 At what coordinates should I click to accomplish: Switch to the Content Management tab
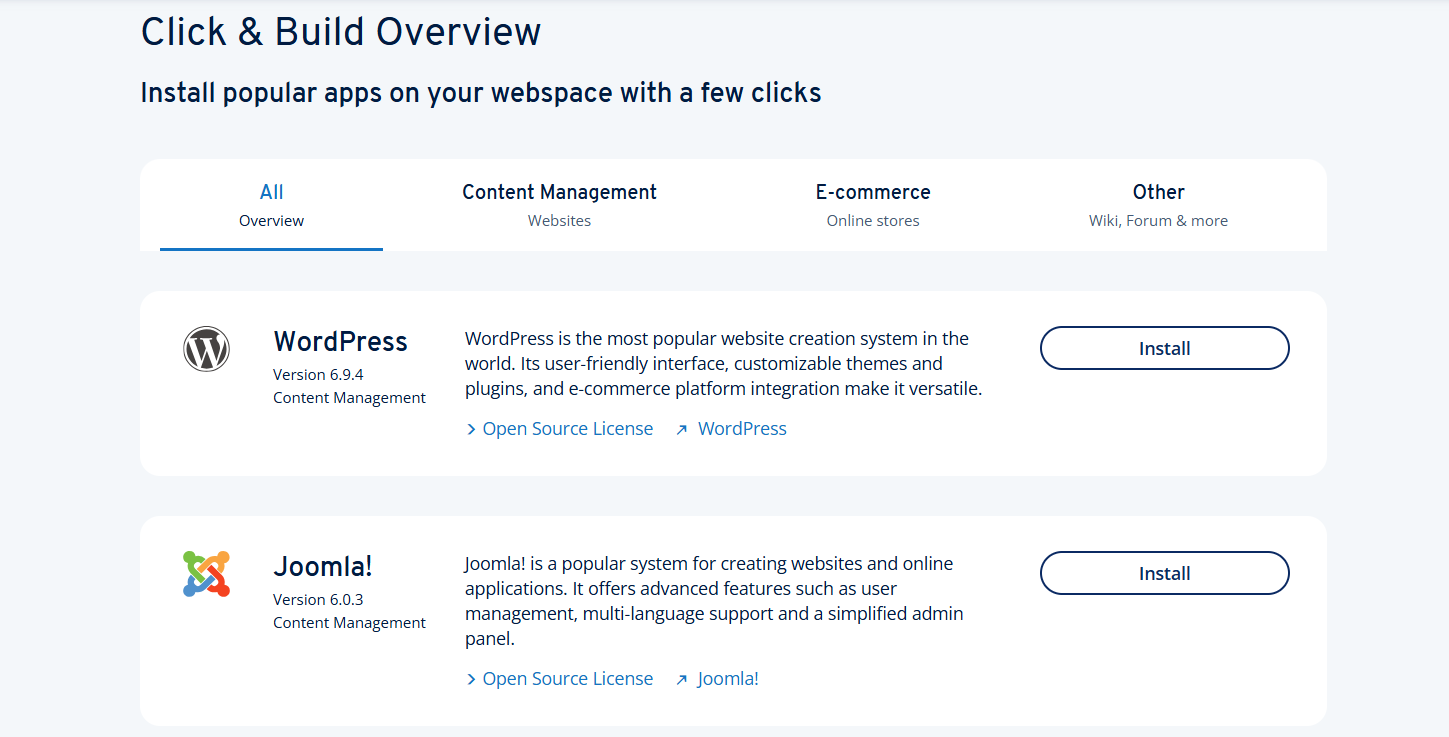tap(559, 205)
